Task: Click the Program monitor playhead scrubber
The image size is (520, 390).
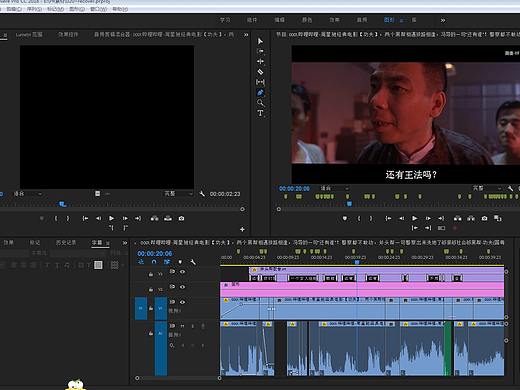Action: (x=349, y=203)
